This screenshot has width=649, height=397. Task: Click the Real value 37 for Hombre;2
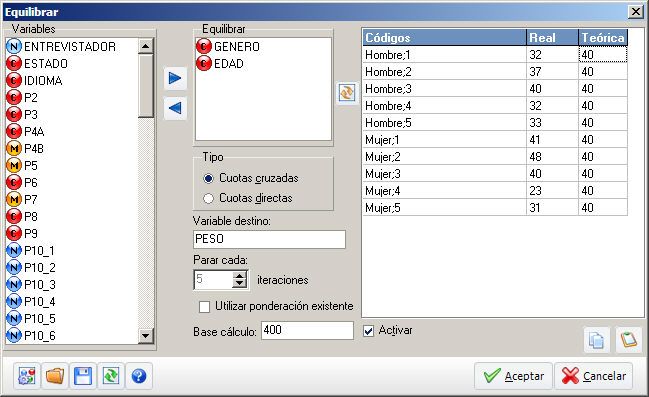[552, 72]
